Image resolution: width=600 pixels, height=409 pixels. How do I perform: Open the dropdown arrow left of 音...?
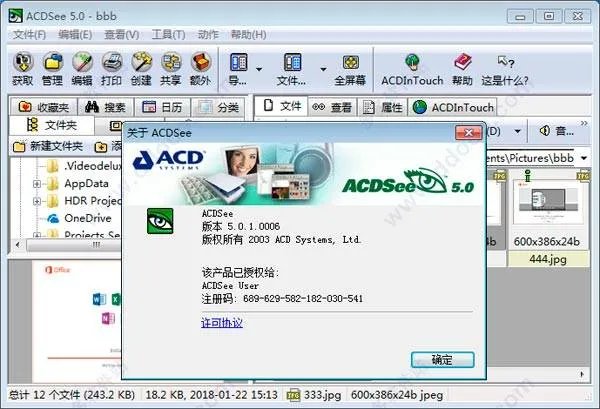tap(518, 131)
